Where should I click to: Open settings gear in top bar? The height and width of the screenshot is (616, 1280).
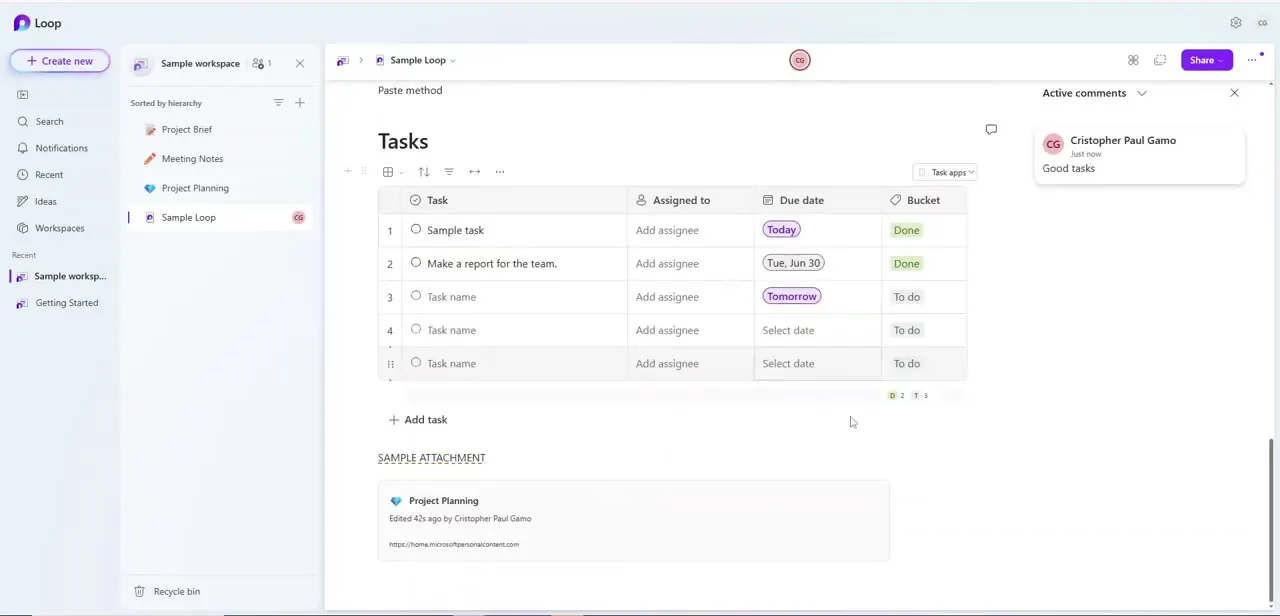[x=1236, y=23]
